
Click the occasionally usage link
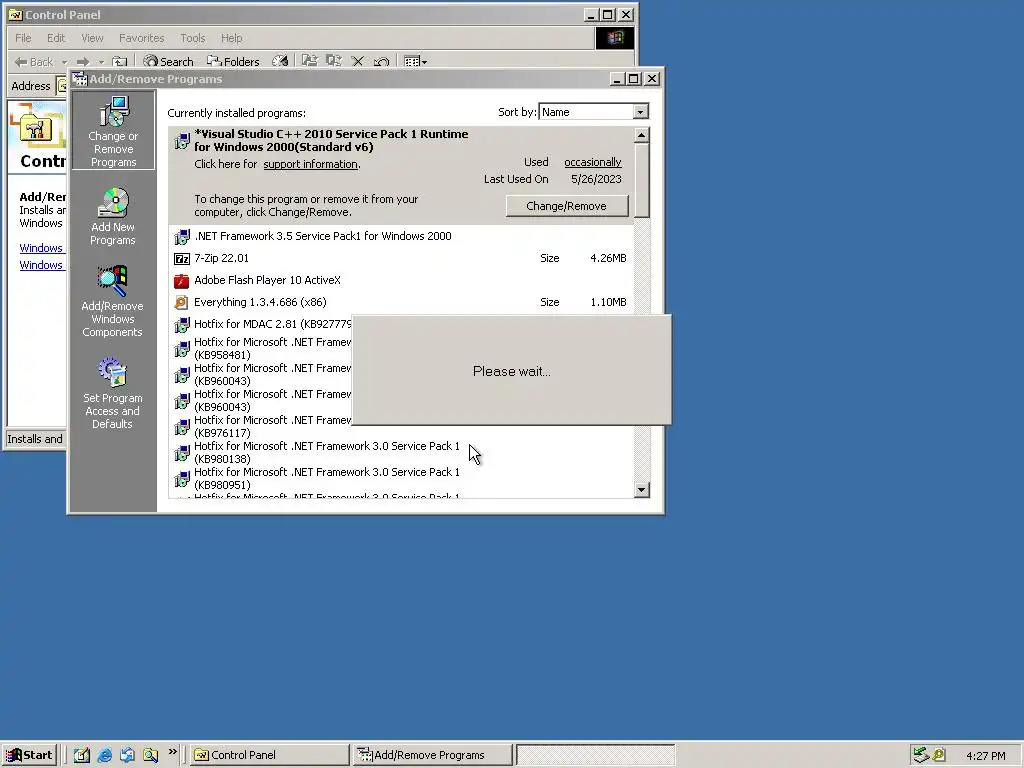tap(593, 162)
